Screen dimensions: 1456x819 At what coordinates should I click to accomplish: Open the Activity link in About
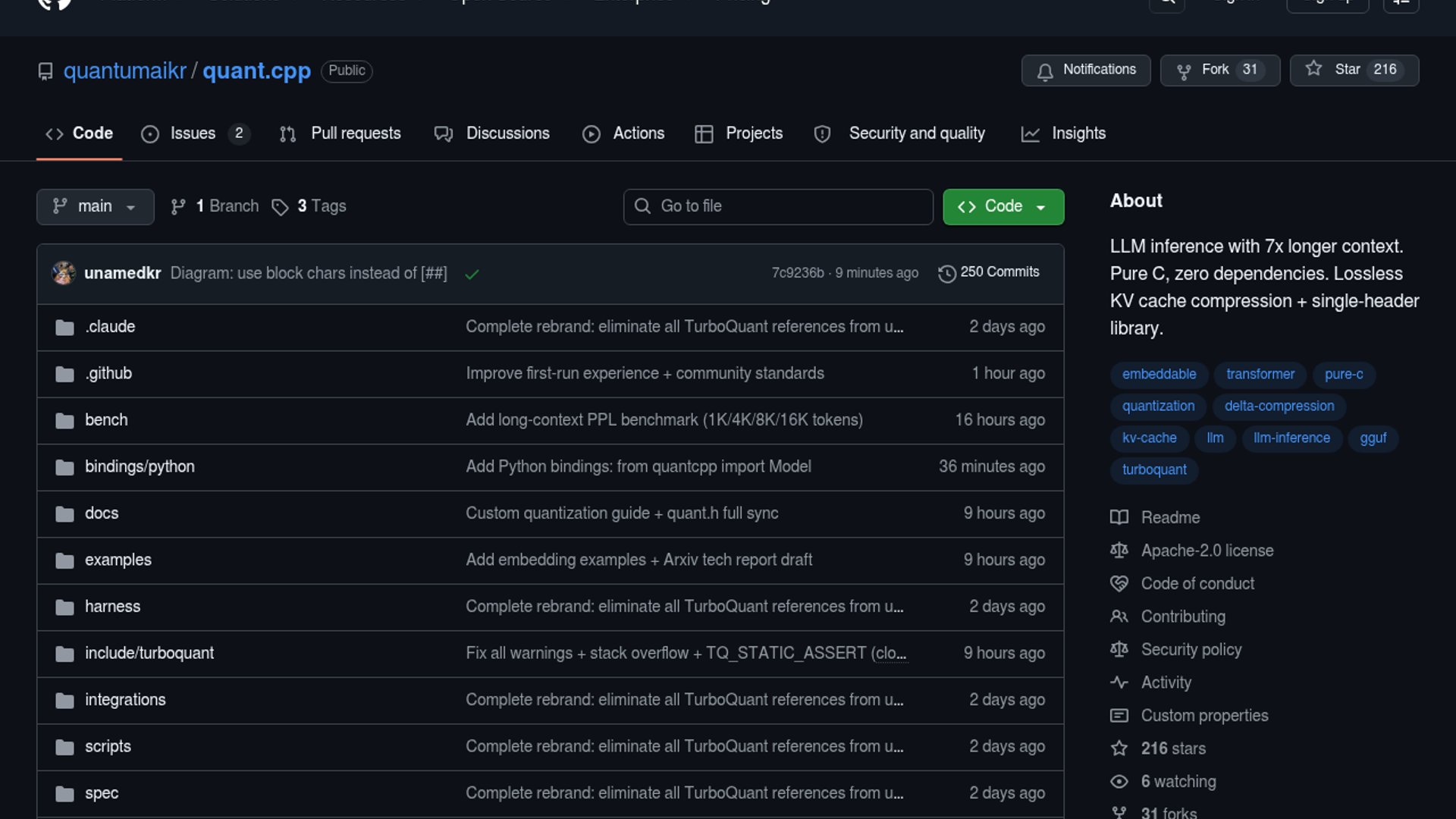point(1166,682)
